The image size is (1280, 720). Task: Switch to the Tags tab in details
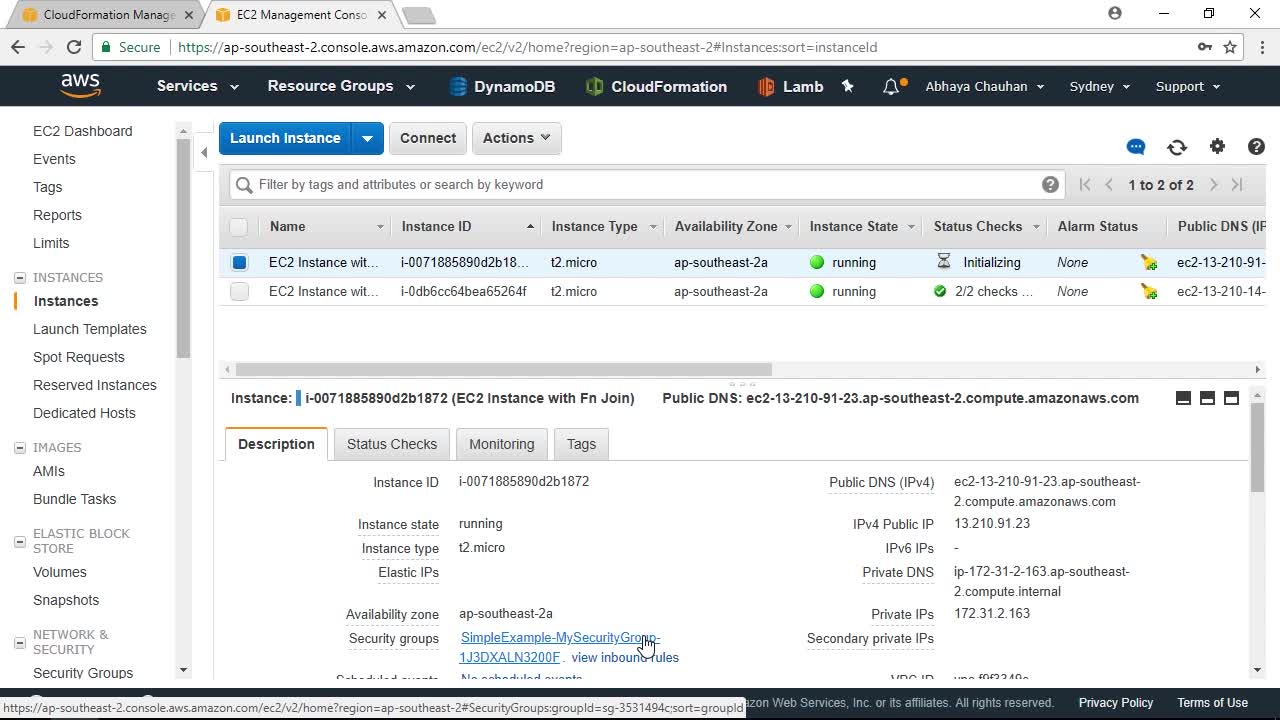tap(581, 444)
